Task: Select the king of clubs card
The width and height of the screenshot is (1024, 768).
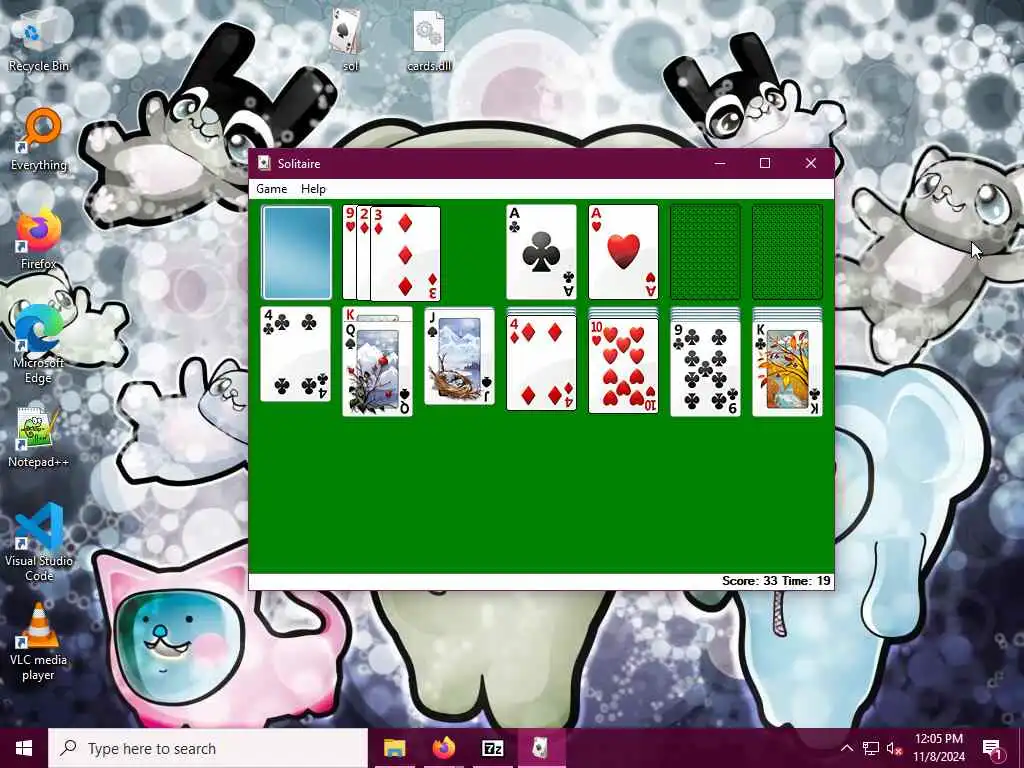Action: [788, 369]
